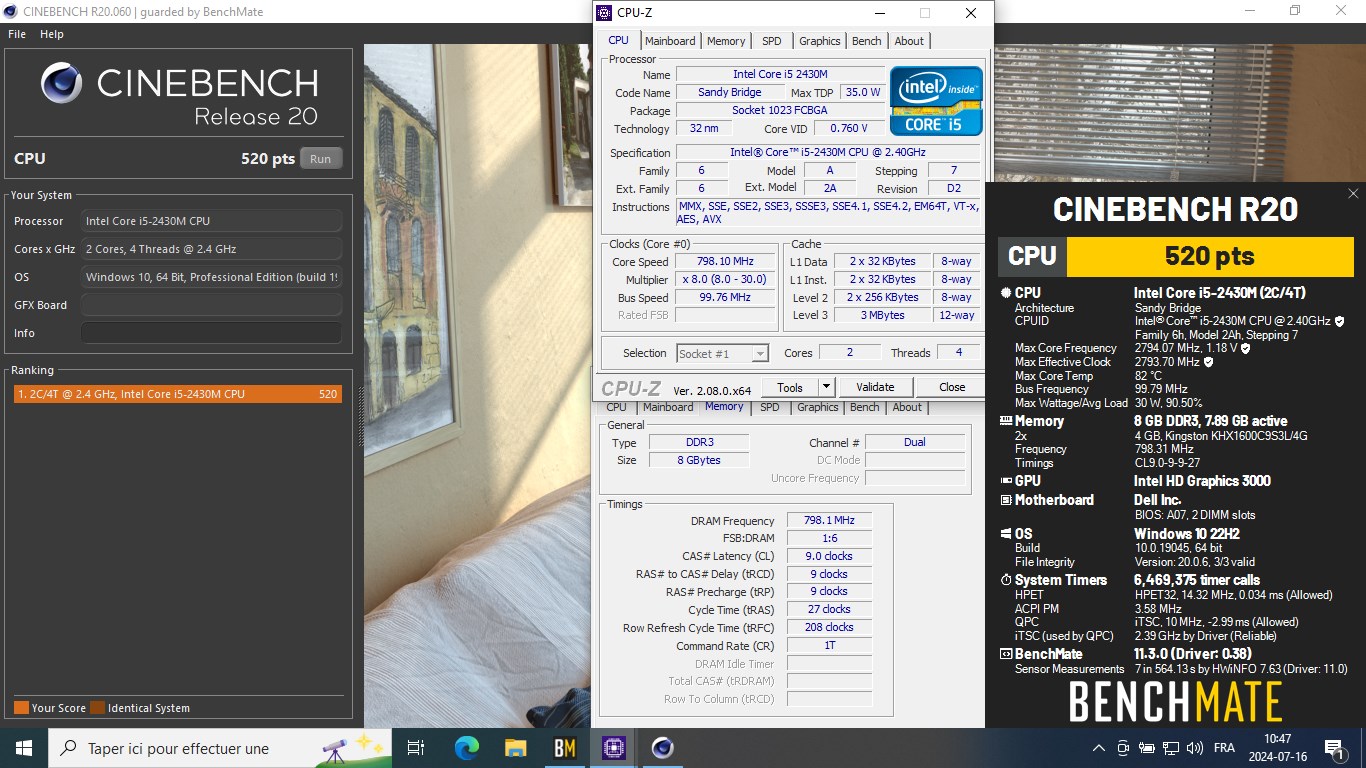Image resolution: width=1366 pixels, height=768 pixels.
Task: Click the empty Info field
Action: point(211,333)
